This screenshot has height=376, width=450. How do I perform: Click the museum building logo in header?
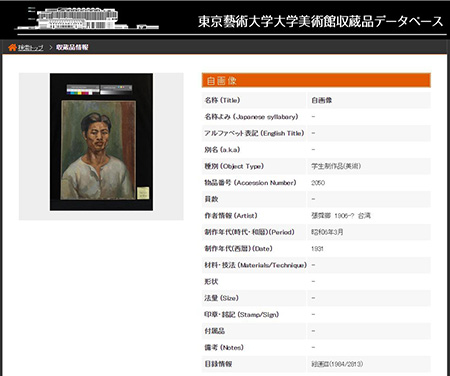(x=87, y=19)
